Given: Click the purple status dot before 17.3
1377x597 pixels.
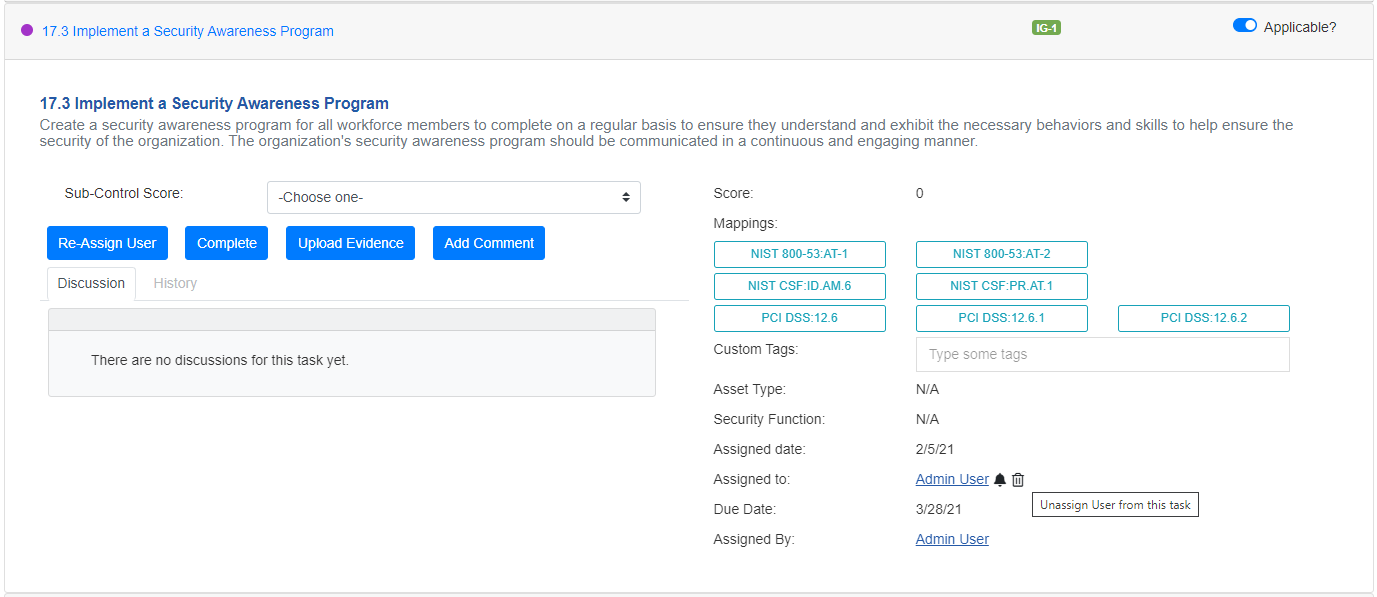Looking at the screenshot, I should (26, 31).
